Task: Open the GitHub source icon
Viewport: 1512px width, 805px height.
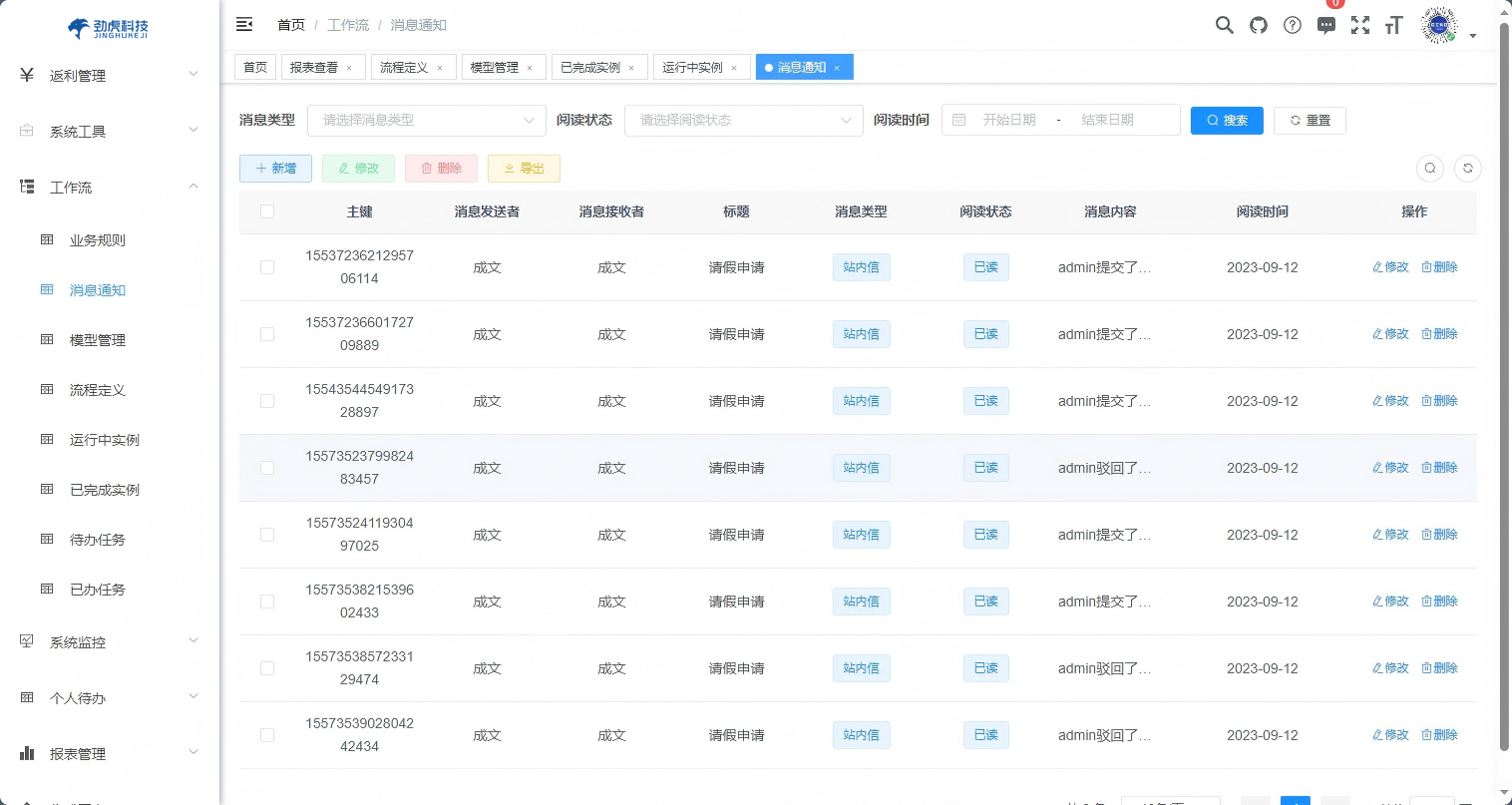Action: (x=1259, y=25)
